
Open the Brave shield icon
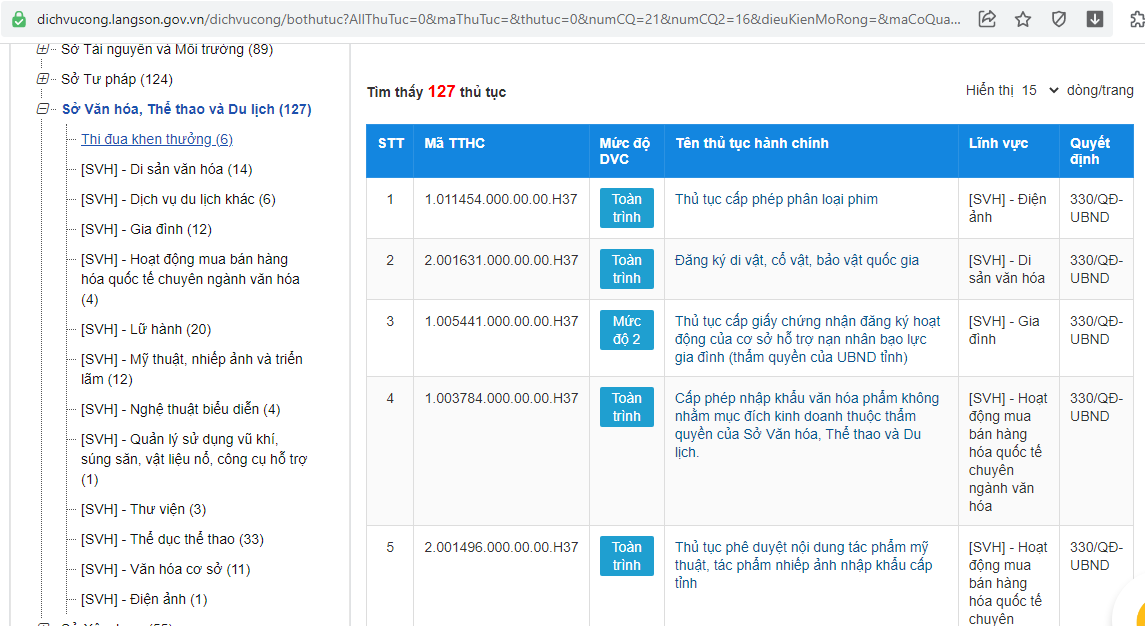[x=1059, y=19]
